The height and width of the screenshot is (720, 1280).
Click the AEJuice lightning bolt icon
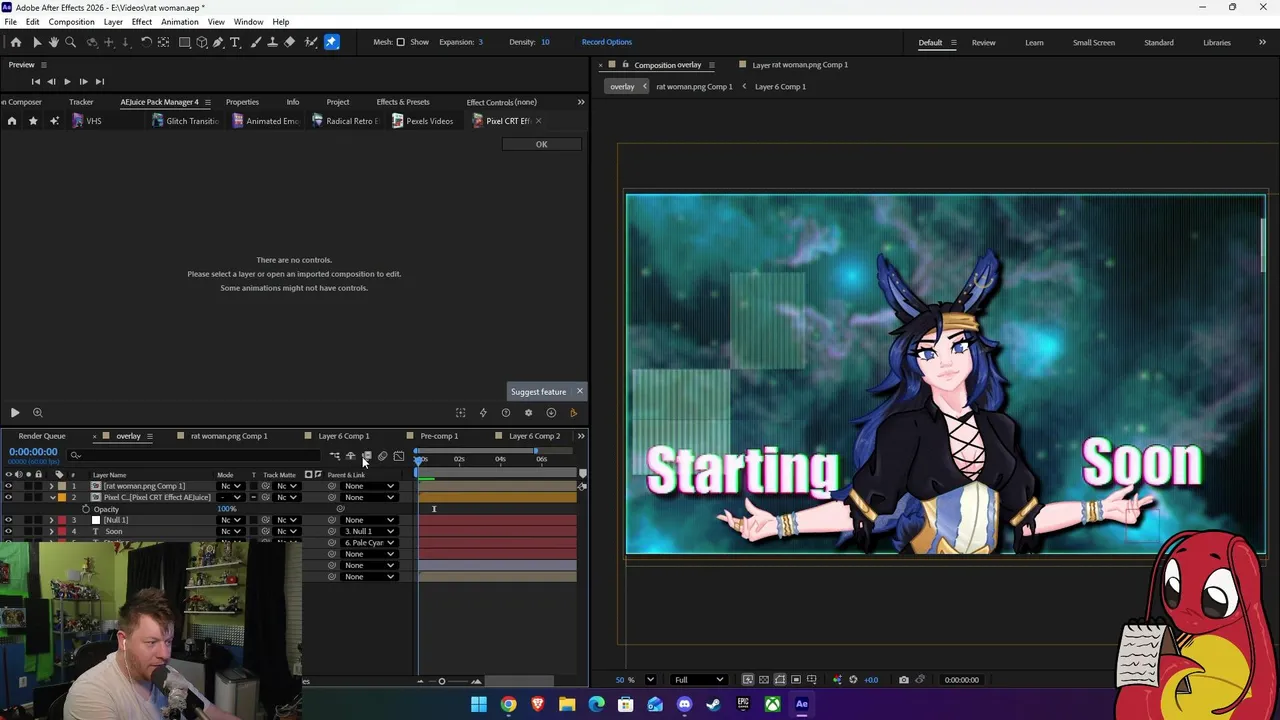[x=482, y=412]
